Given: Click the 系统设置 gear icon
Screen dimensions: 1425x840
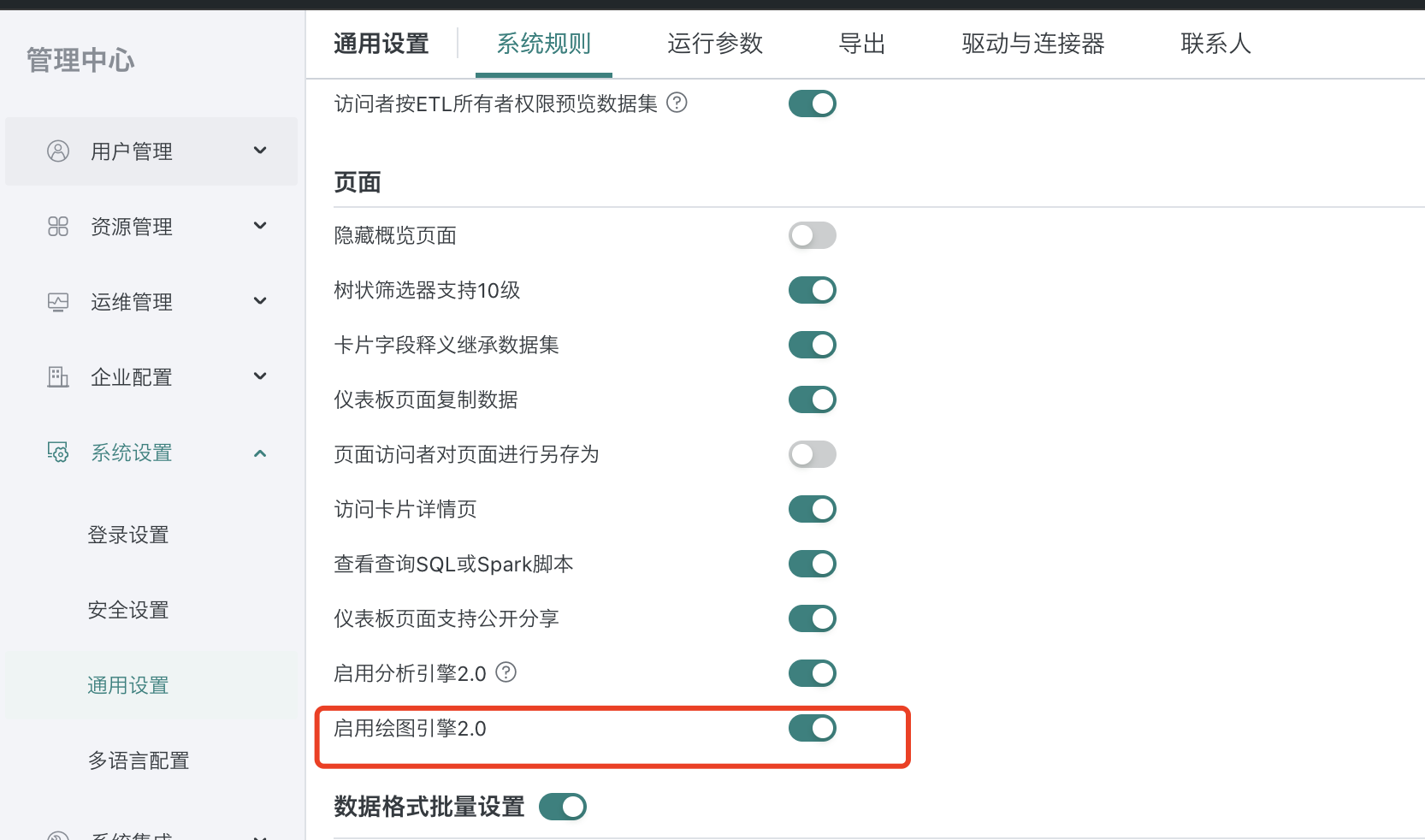Looking at the screenshot, I should [57, 453].
